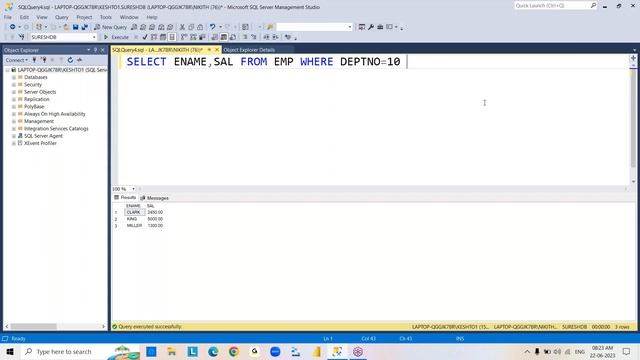
Task: Click the Toolbox icon beside wrench
Action: tap(380, 27)
